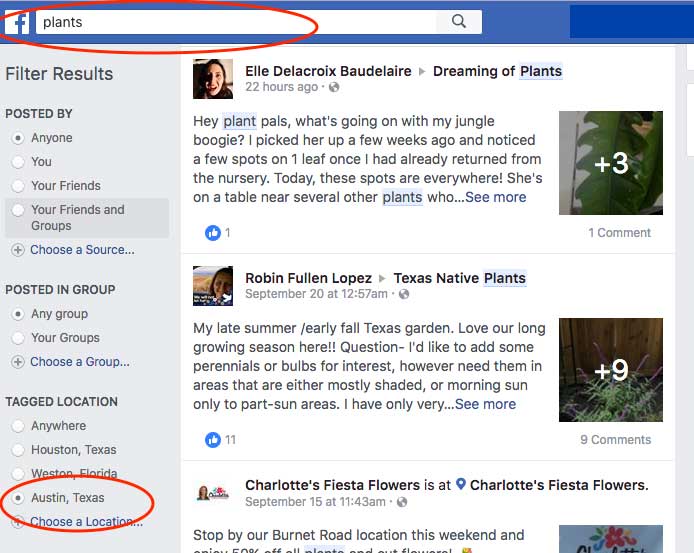Viewport: 694px width, 553px height.
Task: Click the search field containing "plants"
Action: pos(236,22)
